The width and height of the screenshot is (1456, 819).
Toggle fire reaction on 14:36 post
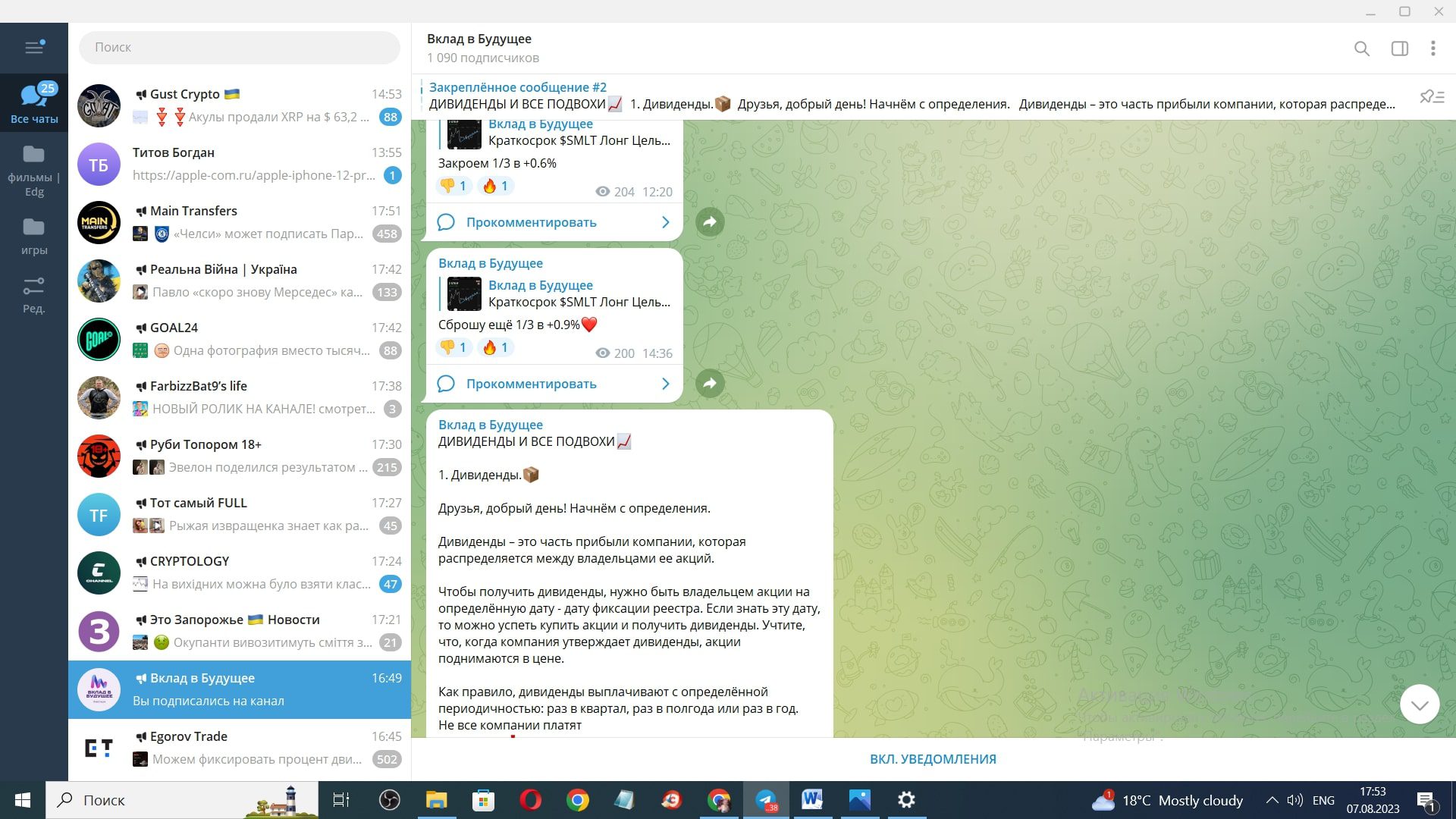[496, 347]
